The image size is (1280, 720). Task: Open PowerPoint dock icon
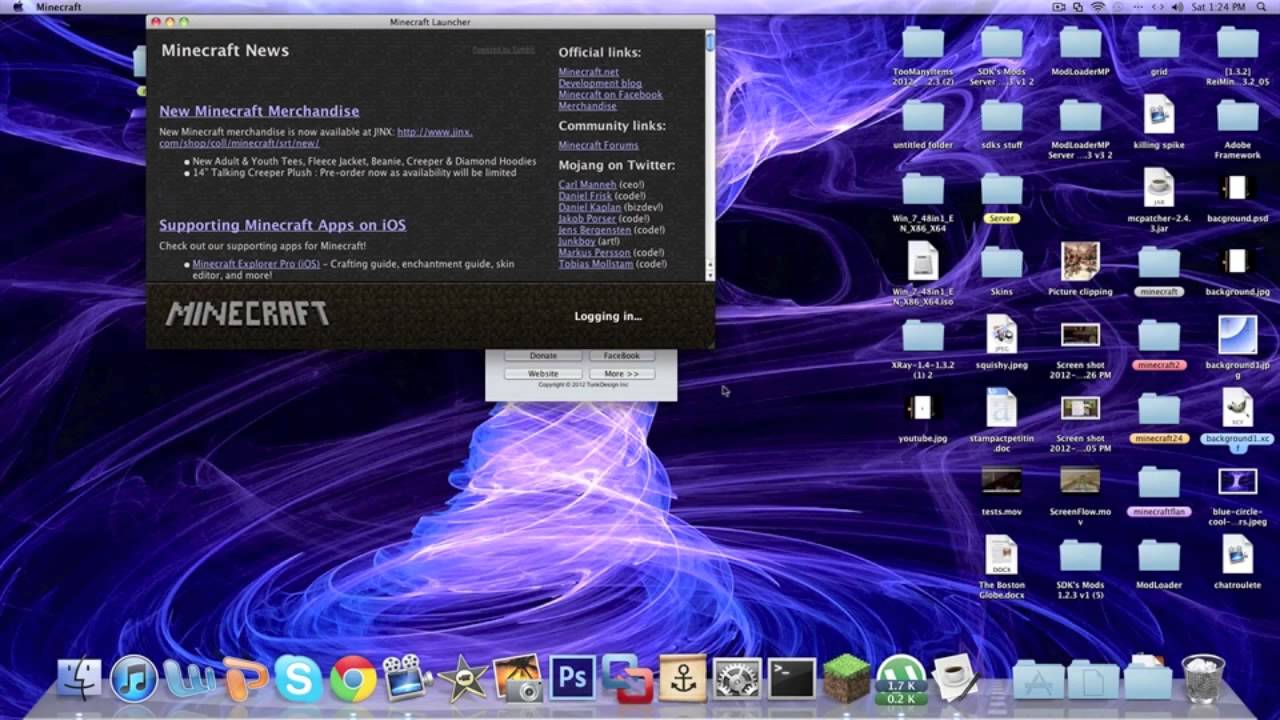(245, 679)
